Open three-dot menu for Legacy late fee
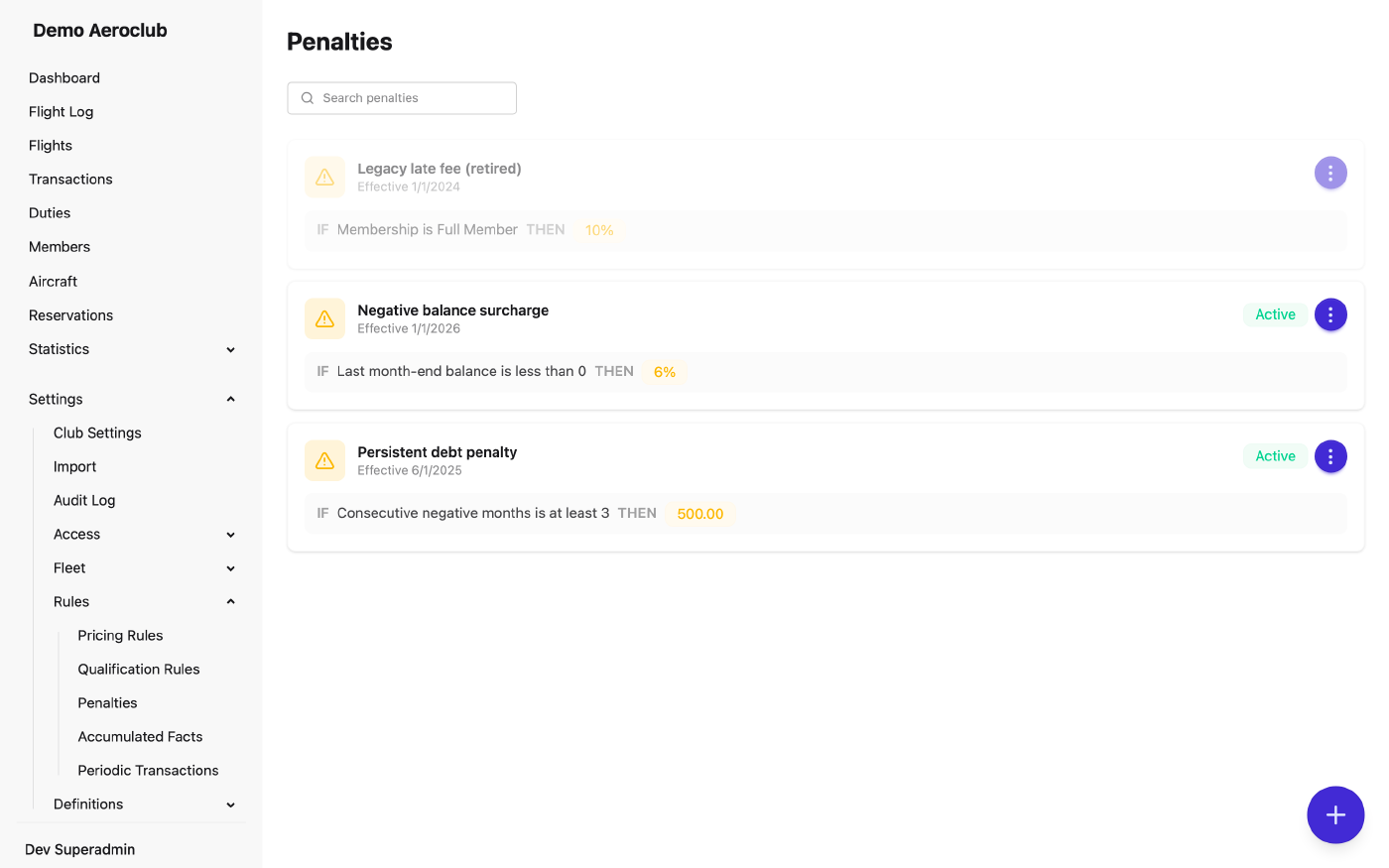1389x868 pixels. click(1329, 173)
